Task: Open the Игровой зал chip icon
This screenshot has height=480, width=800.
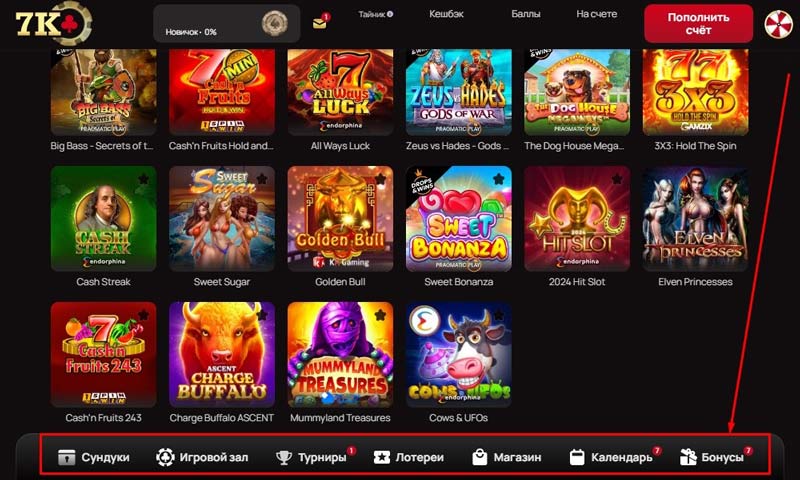Action: [165, 457]
